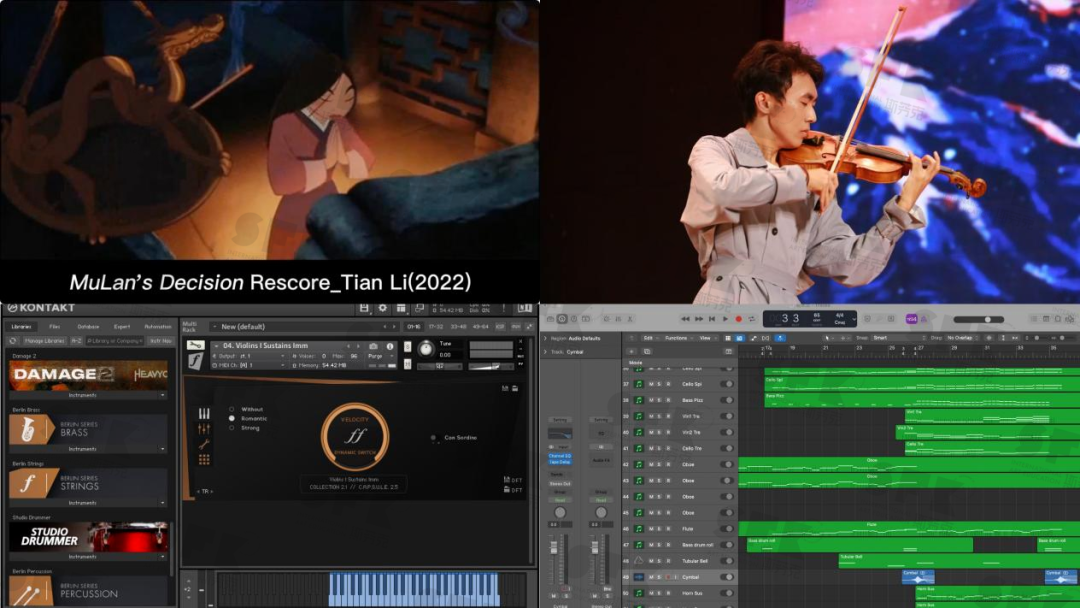Select the Without radio option
Screen dimensions: 1080x608
(231, 409)
